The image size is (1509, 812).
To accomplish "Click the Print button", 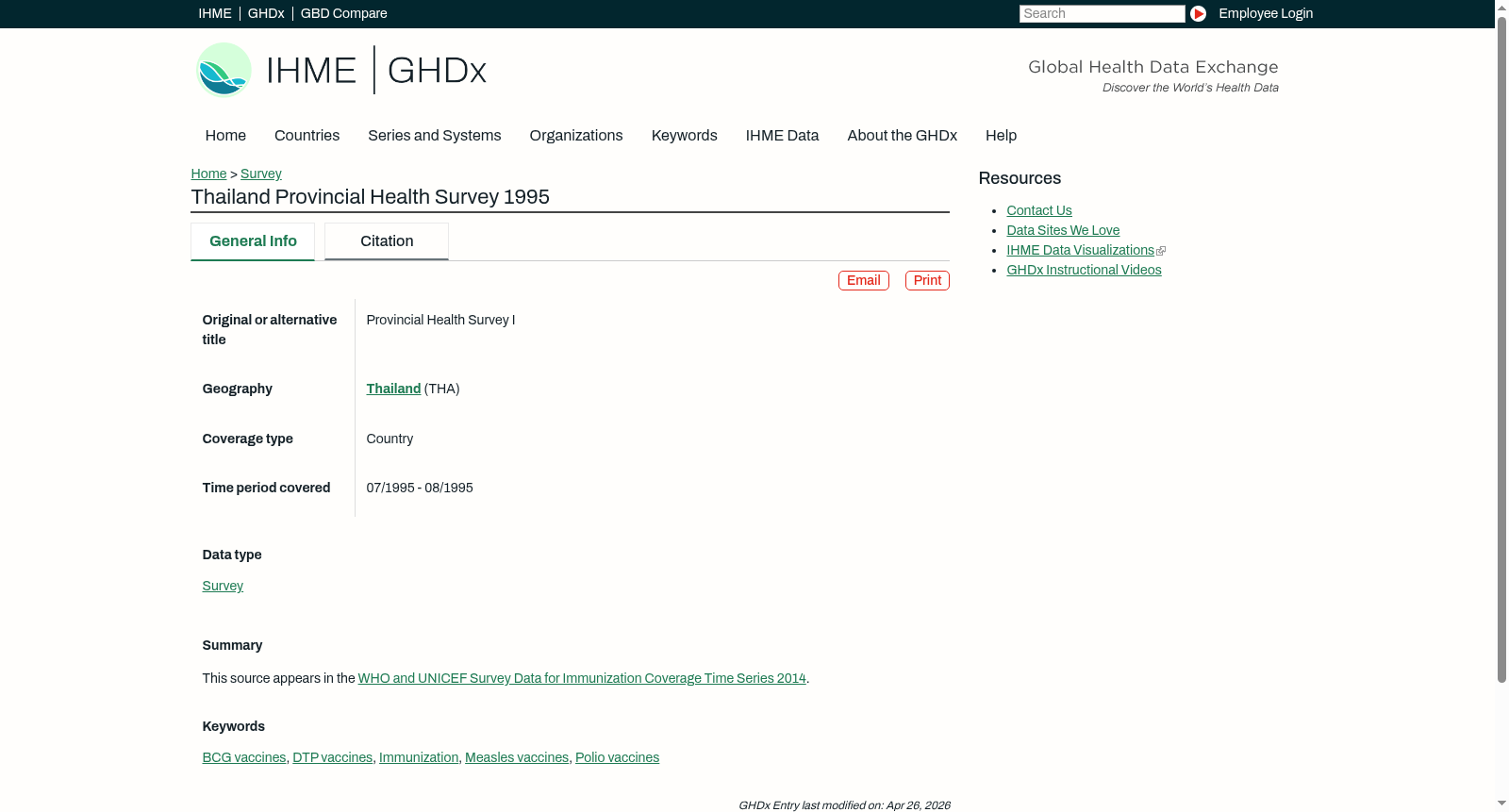I will tap(927, 280).
